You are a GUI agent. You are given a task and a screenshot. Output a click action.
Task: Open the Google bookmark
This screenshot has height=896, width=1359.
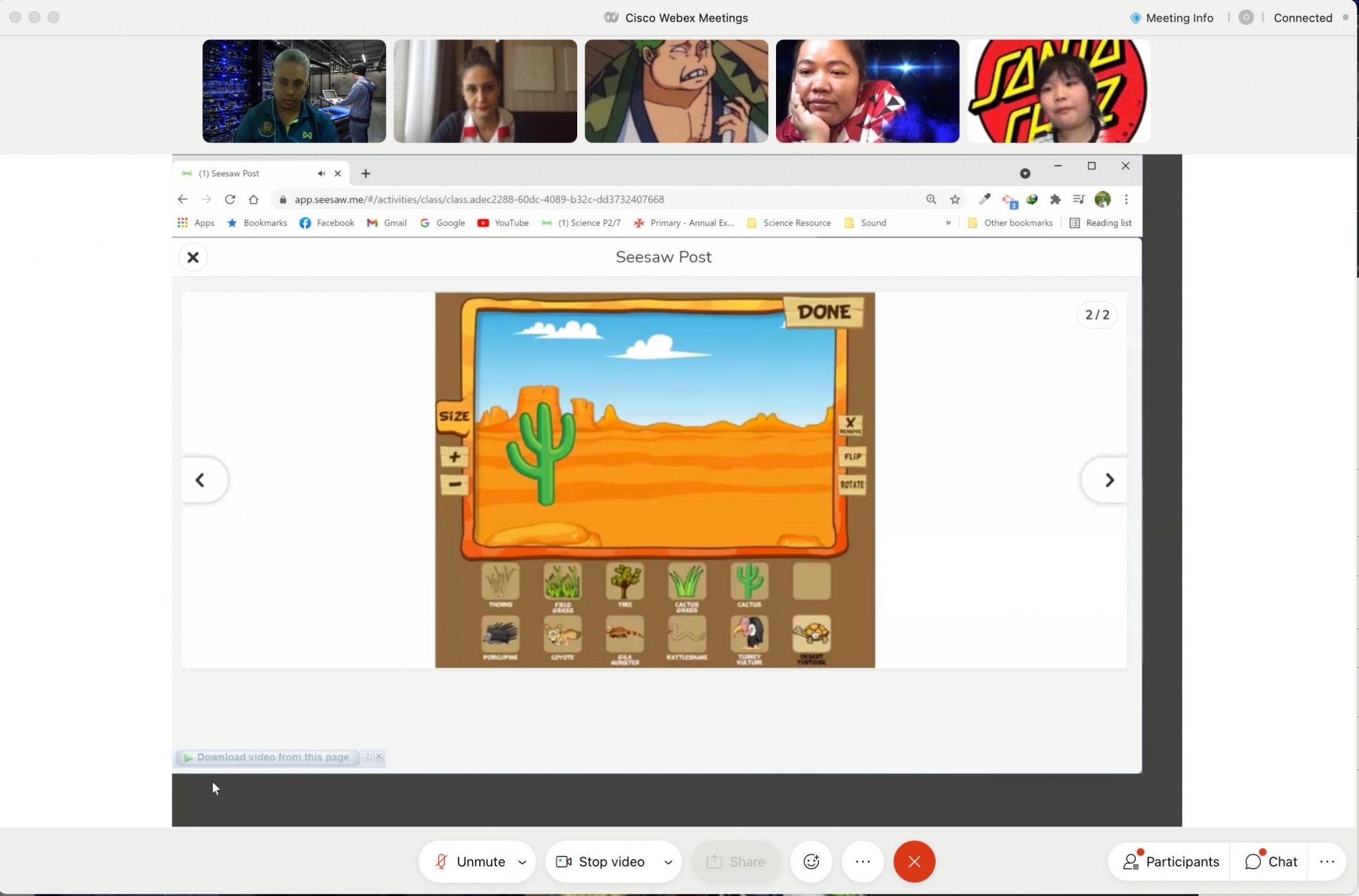442,223
